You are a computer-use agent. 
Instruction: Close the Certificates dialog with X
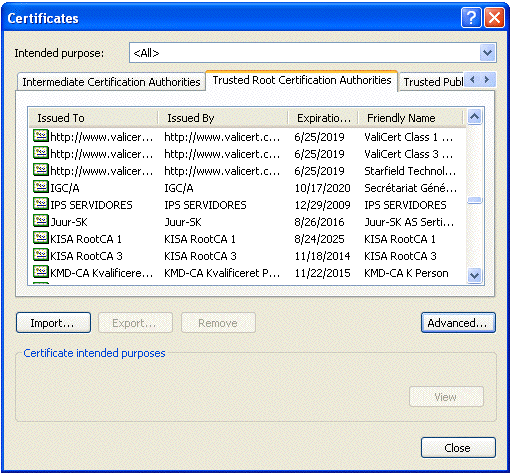[x=494, y=18]
